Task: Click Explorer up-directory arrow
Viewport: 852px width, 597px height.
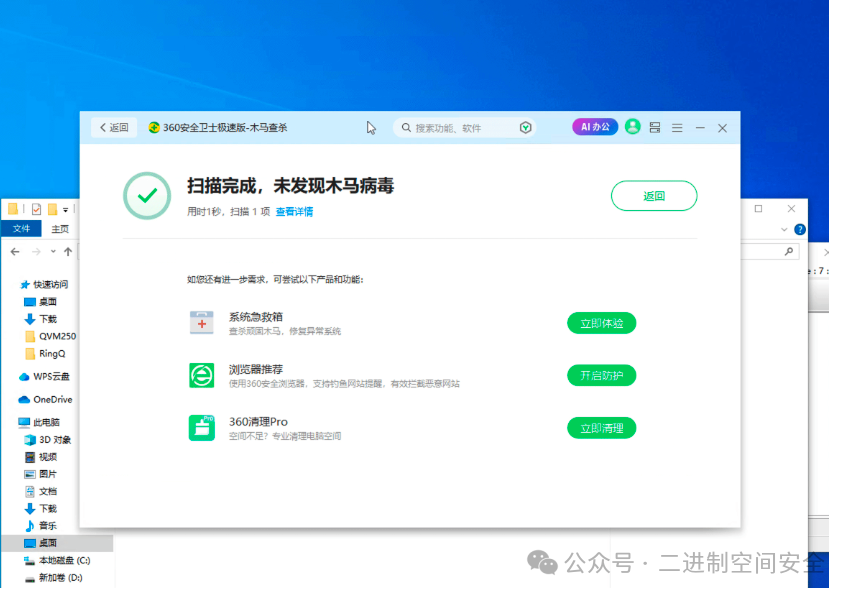Action: (68, 252)
